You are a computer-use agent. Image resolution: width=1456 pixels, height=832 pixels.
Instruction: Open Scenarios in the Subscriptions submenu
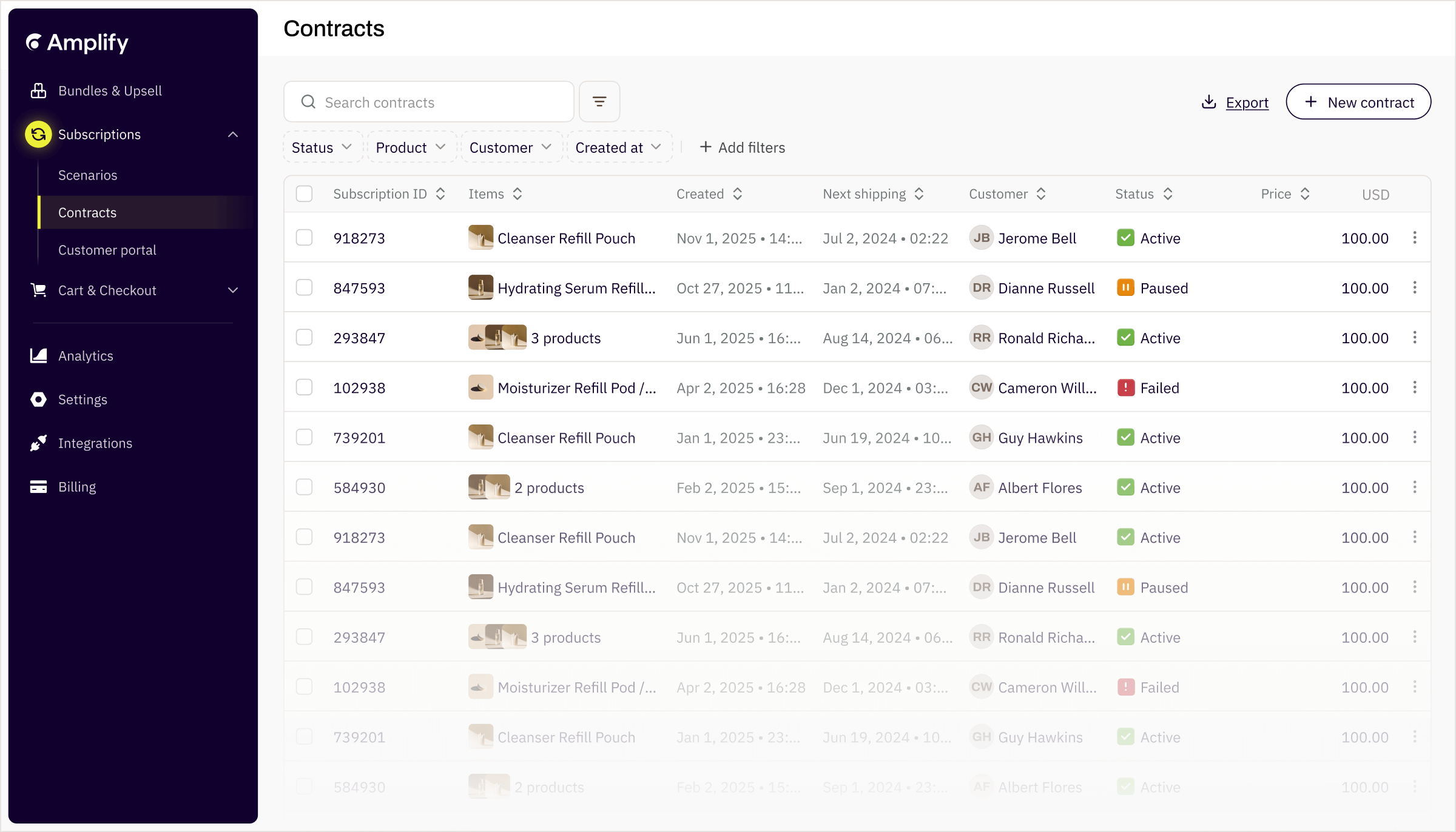(x=88, y=175)
